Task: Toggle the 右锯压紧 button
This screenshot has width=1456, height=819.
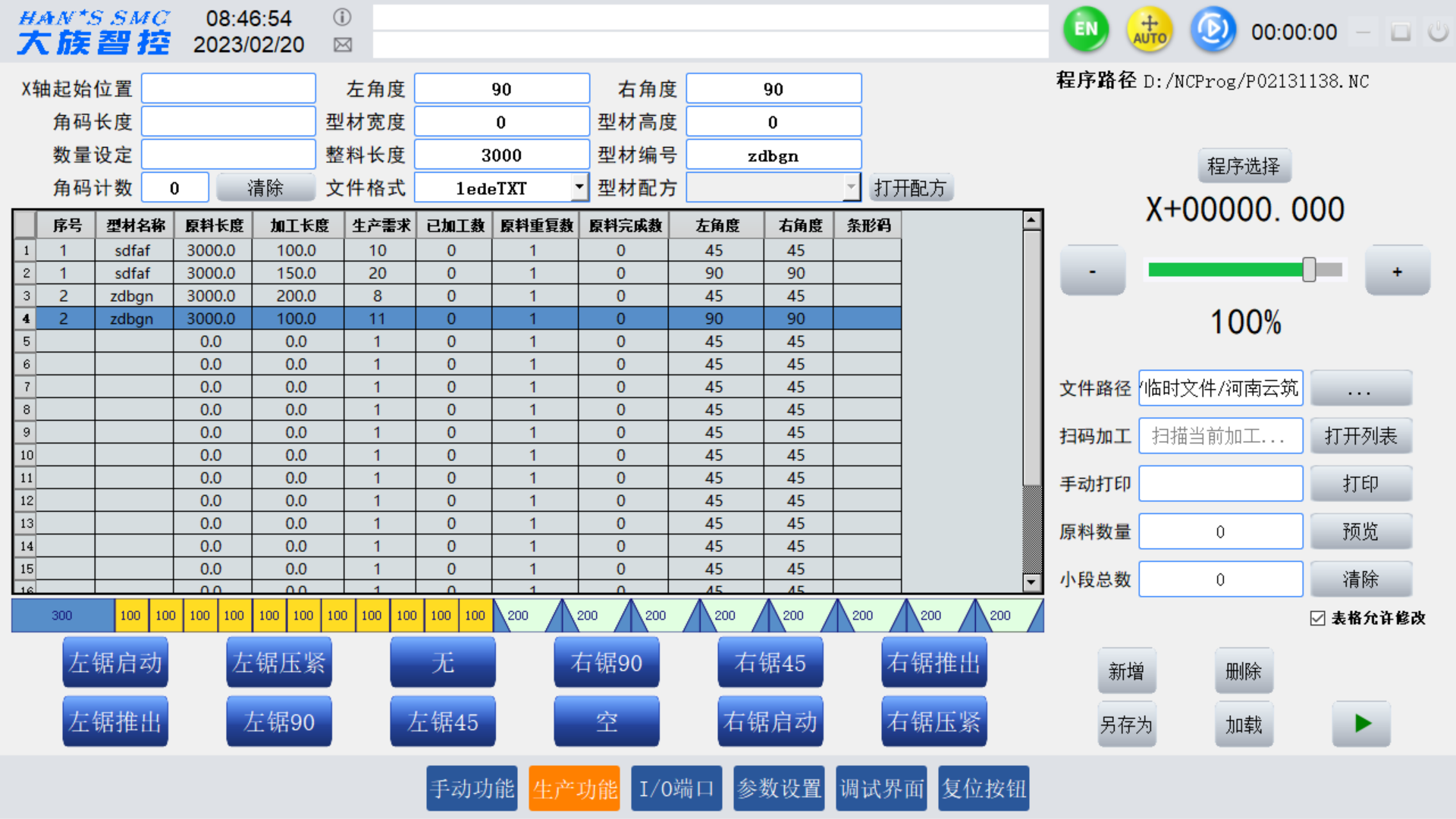Action: point(934,721)
